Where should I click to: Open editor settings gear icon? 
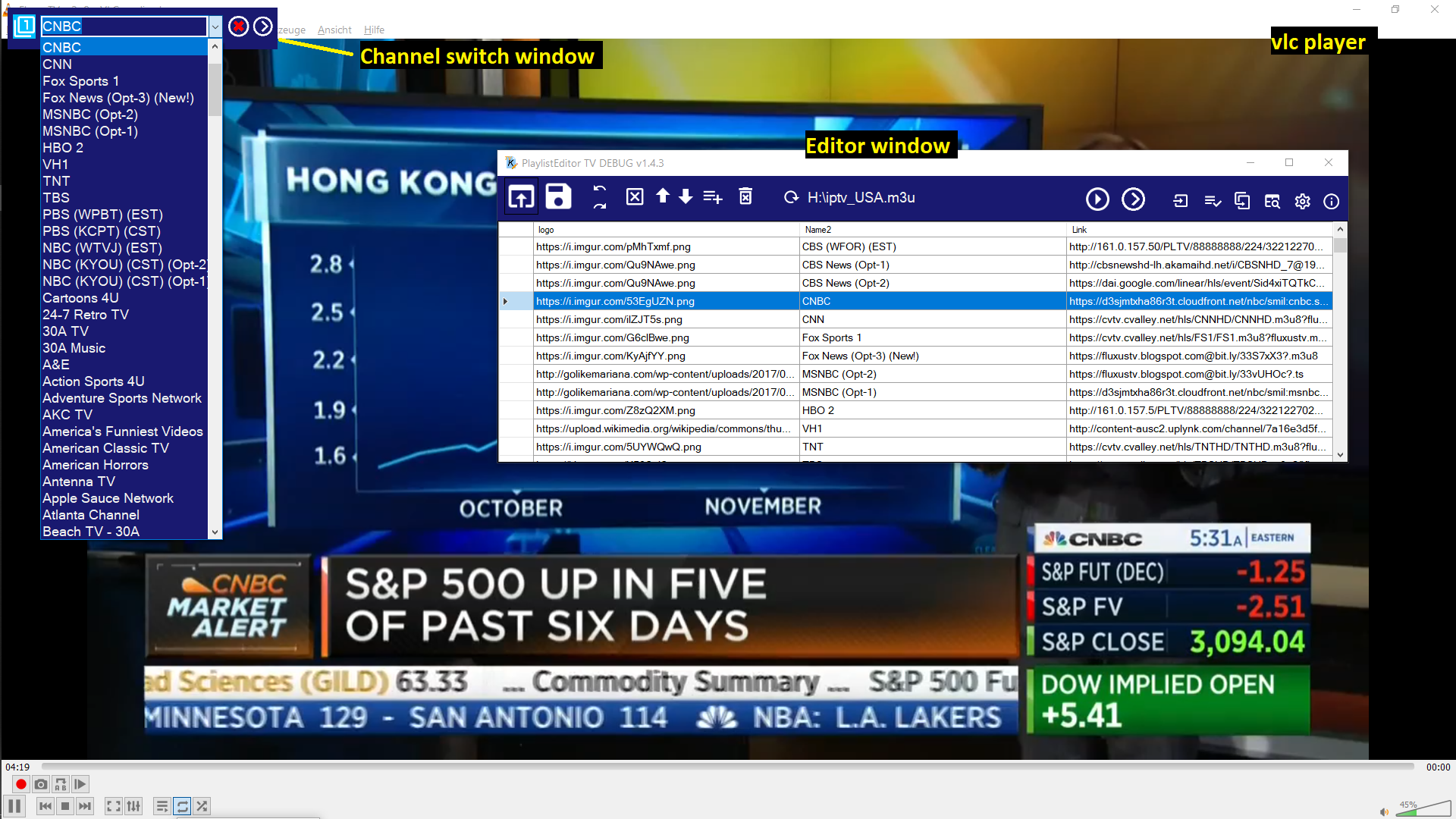click(1302, 201)
